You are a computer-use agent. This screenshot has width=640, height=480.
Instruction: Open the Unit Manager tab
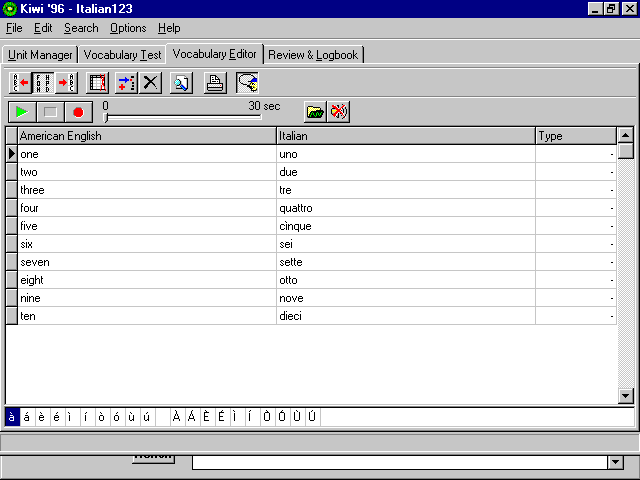[x=40, y=55]
